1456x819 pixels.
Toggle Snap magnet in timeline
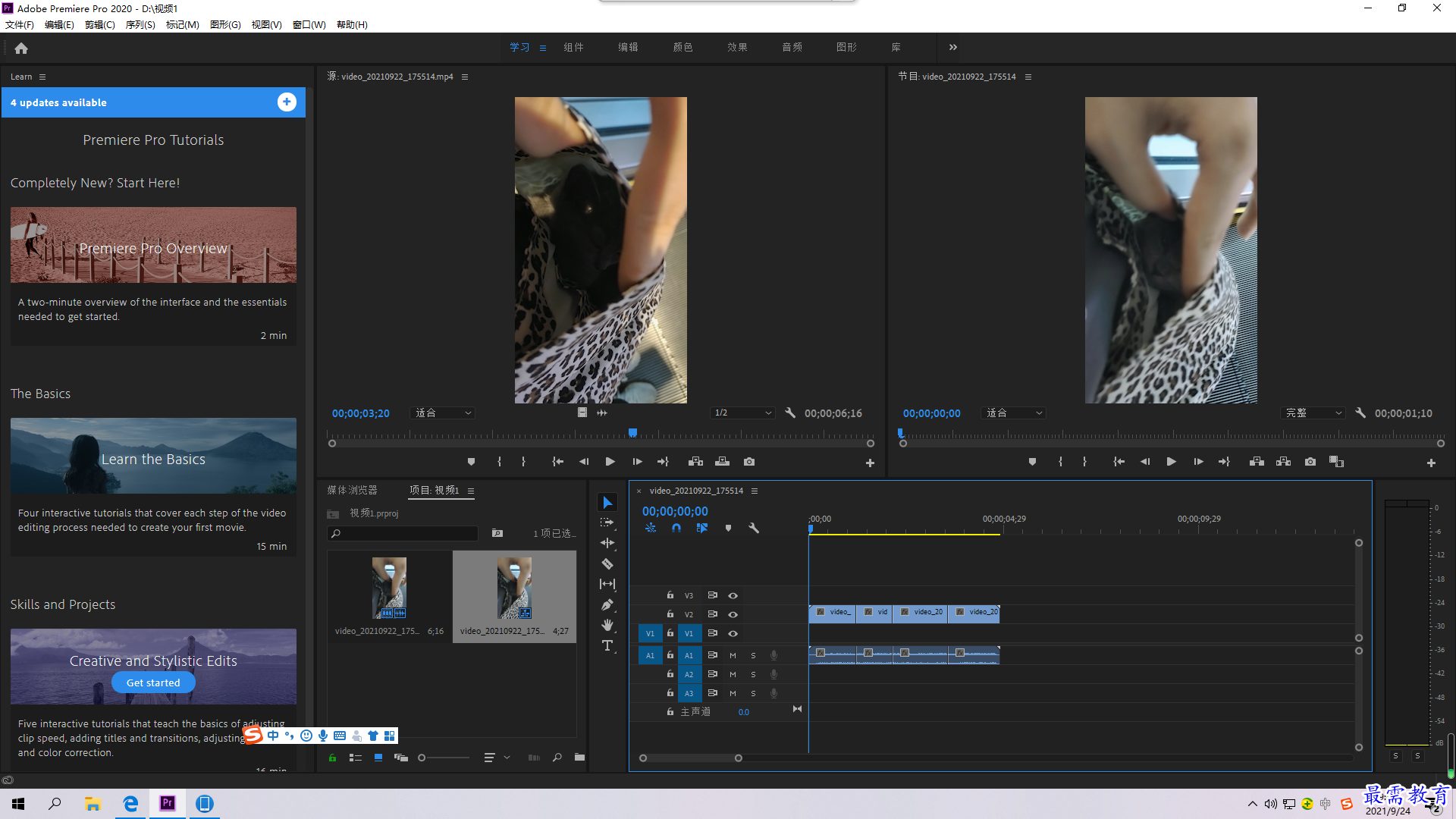pyautogui.click(x=676, y=528)
